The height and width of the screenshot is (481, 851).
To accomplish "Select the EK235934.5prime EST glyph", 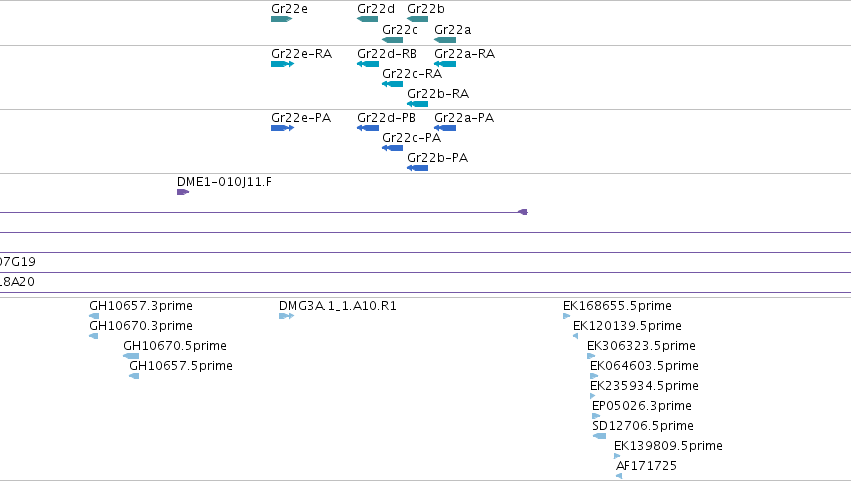I will coord(593,396).
